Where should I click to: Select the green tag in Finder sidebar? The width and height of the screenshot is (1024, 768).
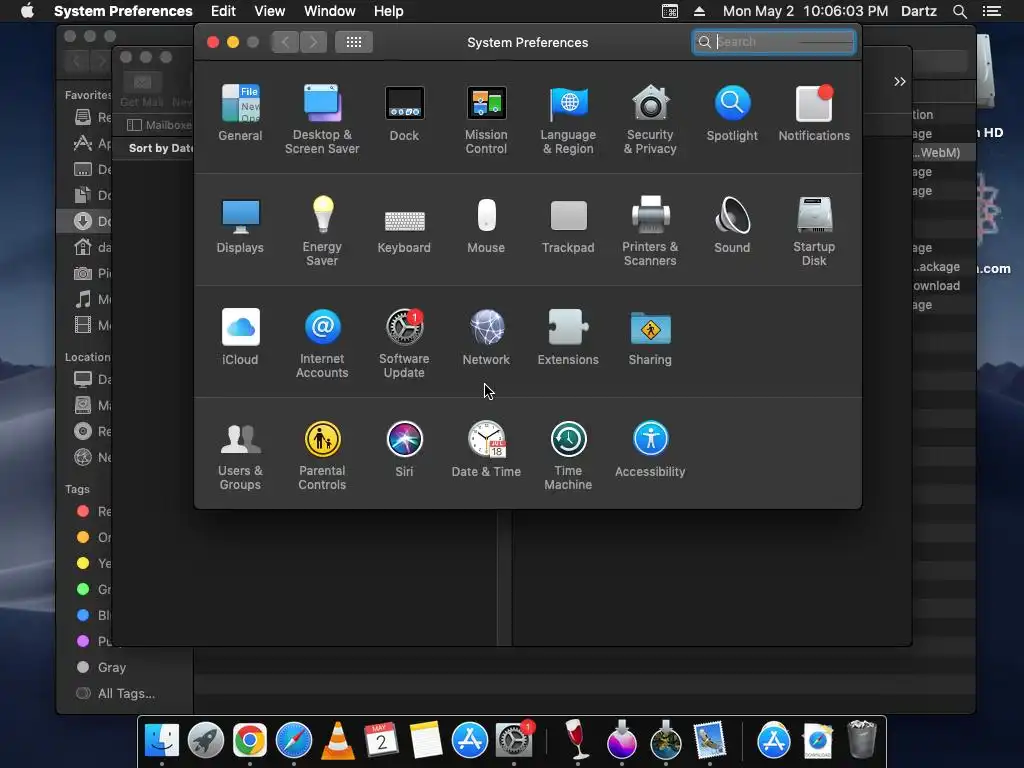[x=93, y=589]
